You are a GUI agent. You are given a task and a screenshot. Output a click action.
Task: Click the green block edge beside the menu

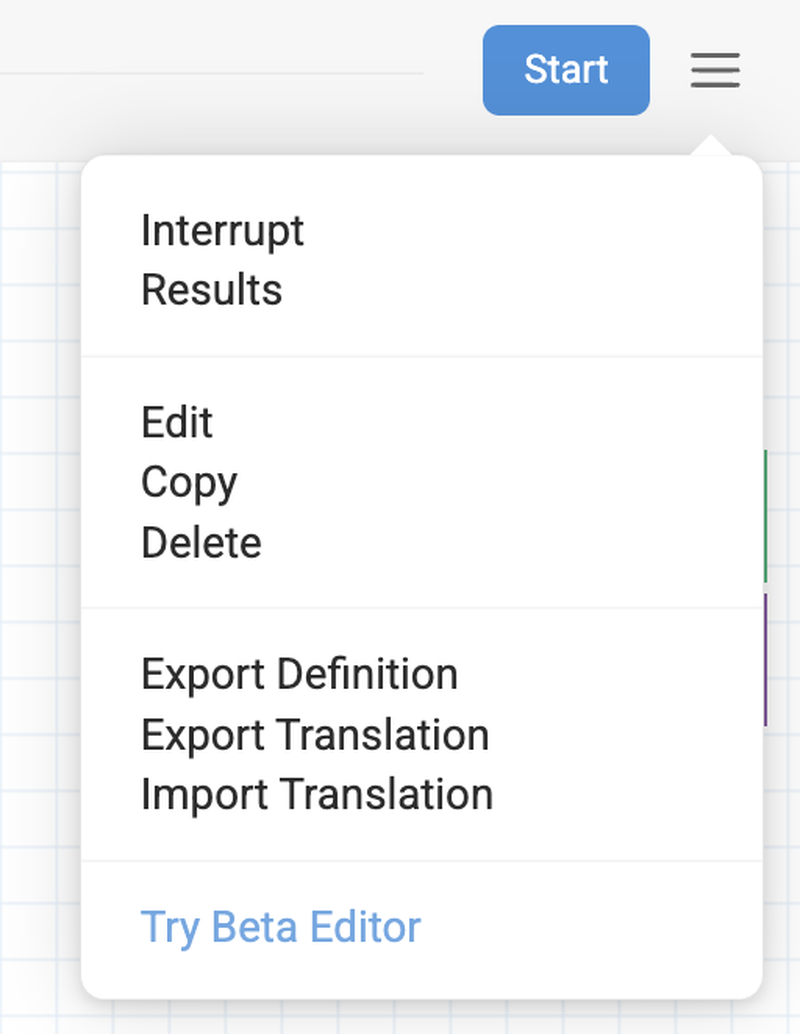(766, 515)
